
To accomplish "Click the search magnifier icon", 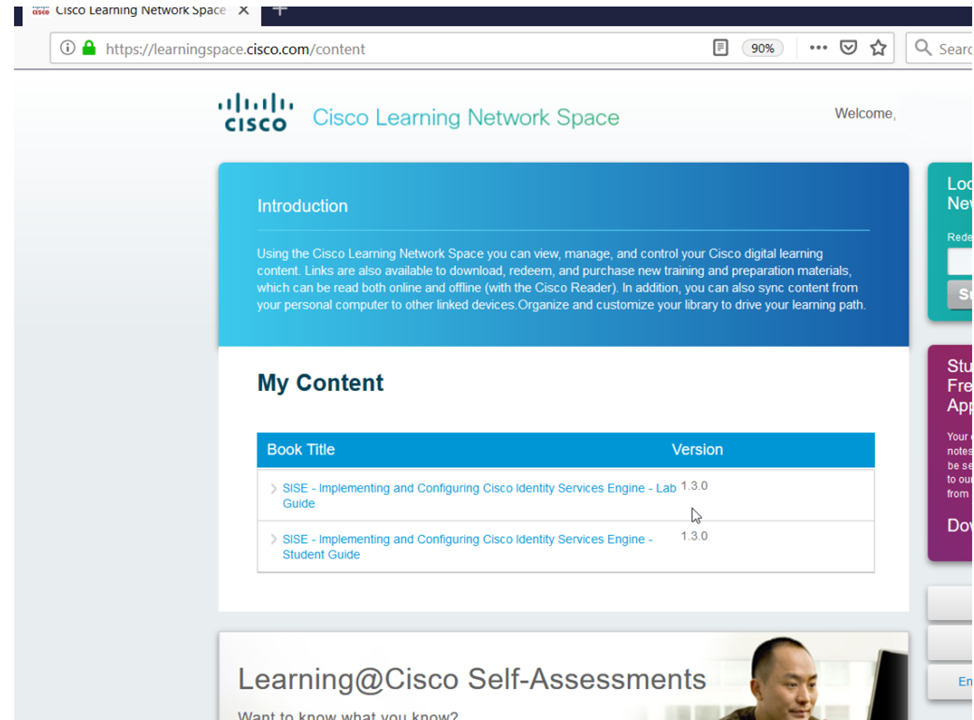I will coord(923,48).
